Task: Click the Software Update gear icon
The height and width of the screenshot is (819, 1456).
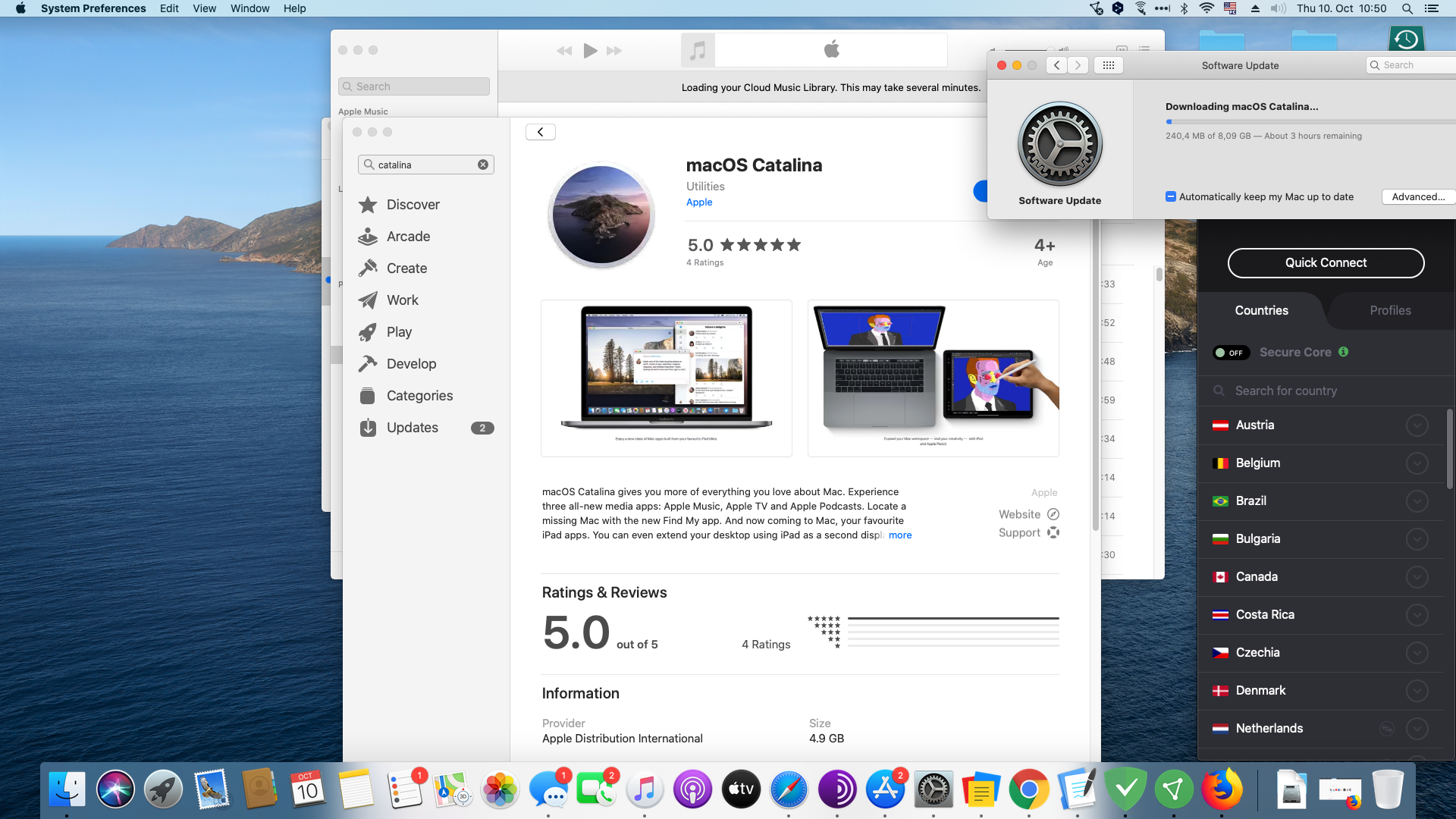Action: click(1059, 144)
